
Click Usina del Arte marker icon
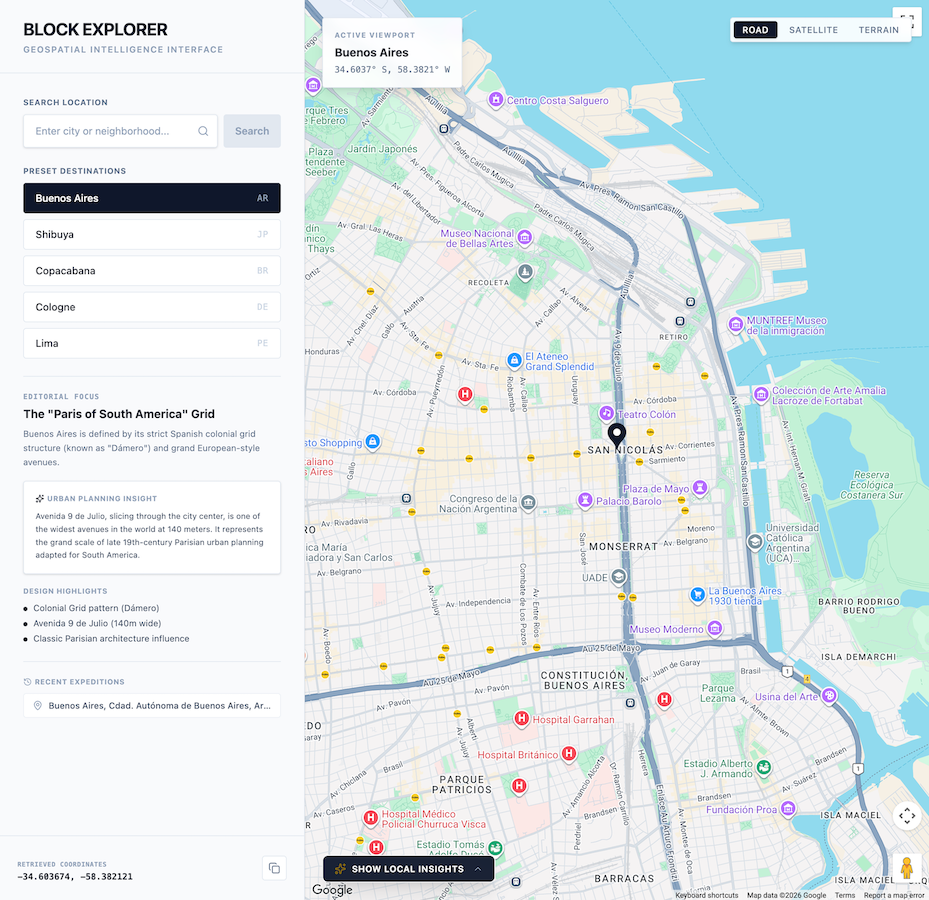[829, 695]
